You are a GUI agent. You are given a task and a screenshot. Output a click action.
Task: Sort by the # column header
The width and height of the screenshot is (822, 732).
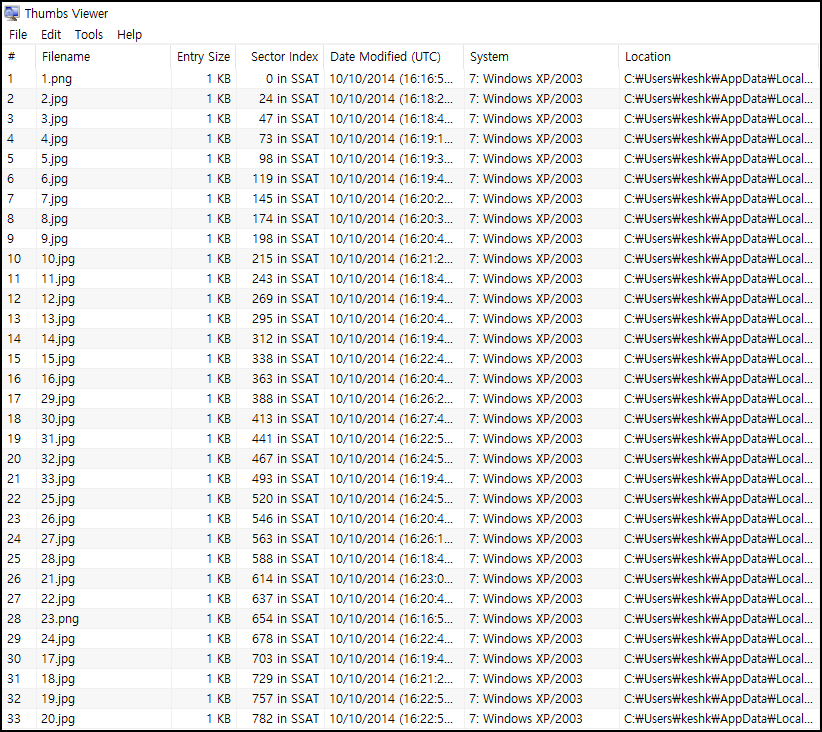(x=19, y=57)
